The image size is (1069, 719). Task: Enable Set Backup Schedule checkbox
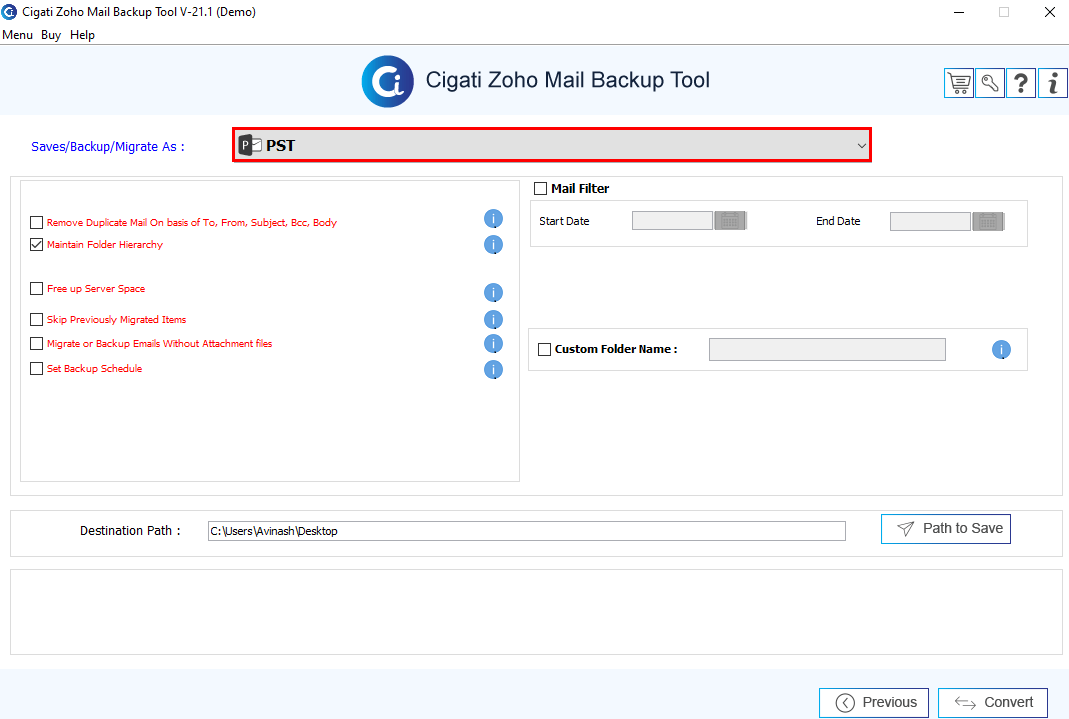click(37, 368)
